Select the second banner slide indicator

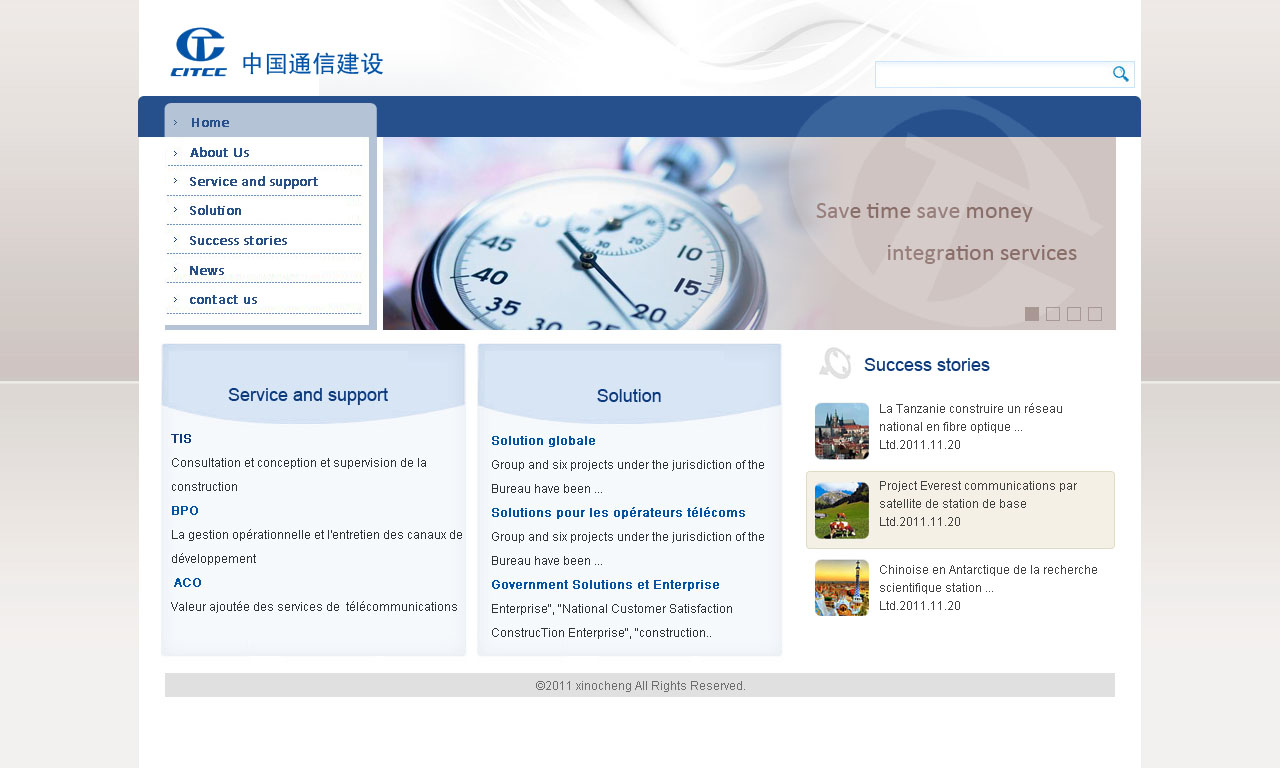click(1053, 314)
